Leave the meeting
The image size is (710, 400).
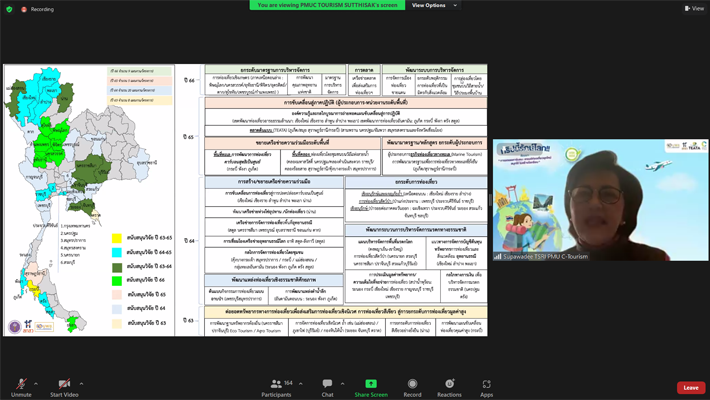pos(690,387)
